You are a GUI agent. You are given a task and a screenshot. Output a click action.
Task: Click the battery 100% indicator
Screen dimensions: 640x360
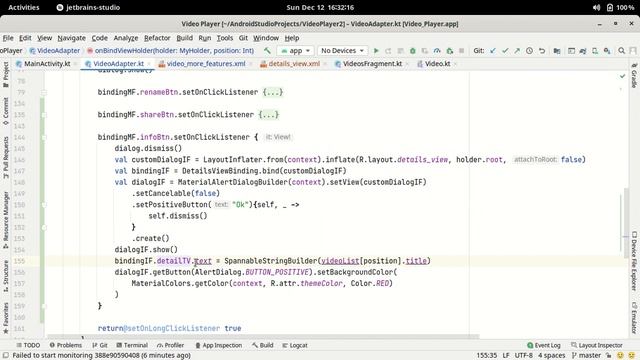(620, 7)
